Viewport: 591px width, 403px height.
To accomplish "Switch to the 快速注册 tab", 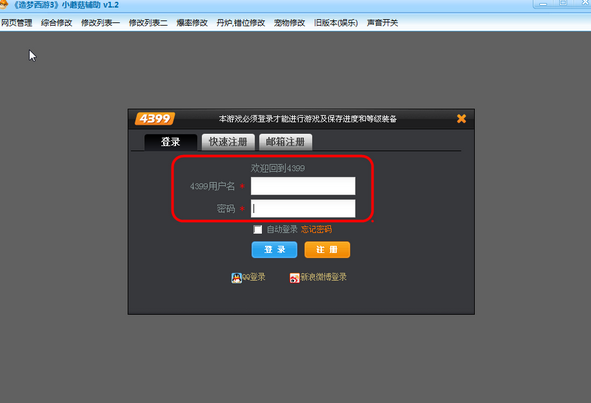I will click(x=228, y=142).
